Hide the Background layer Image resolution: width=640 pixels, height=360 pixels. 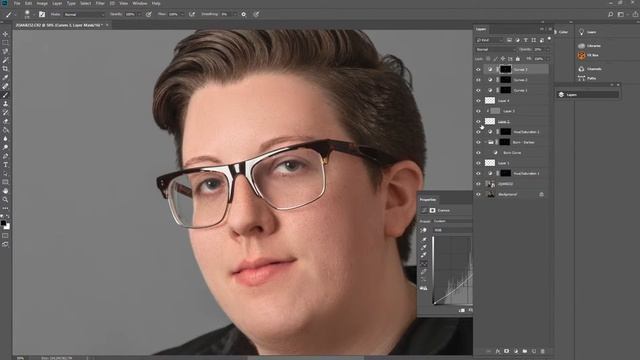478,194
